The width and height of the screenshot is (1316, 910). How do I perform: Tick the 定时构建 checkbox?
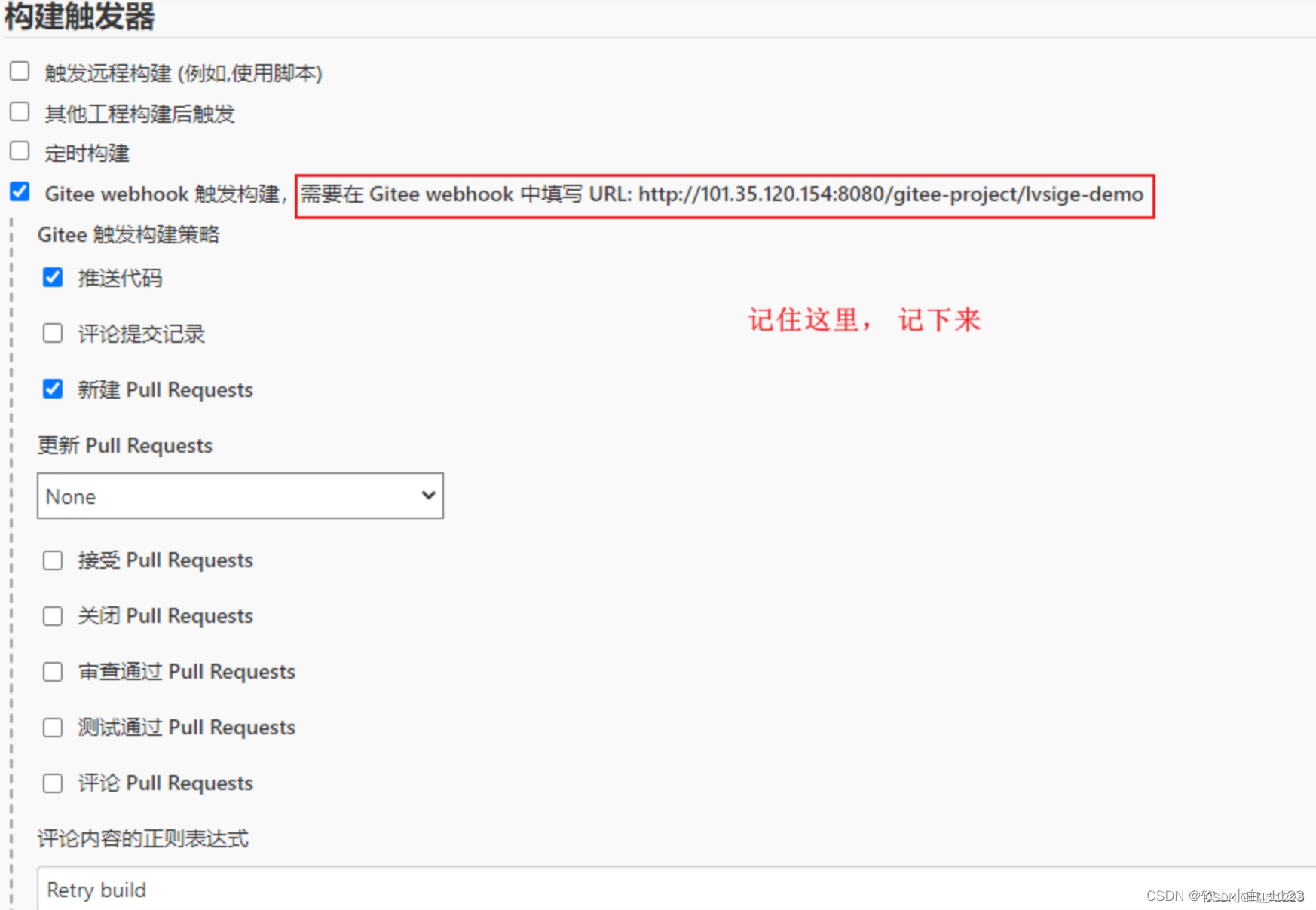click(x=20, y=151)
